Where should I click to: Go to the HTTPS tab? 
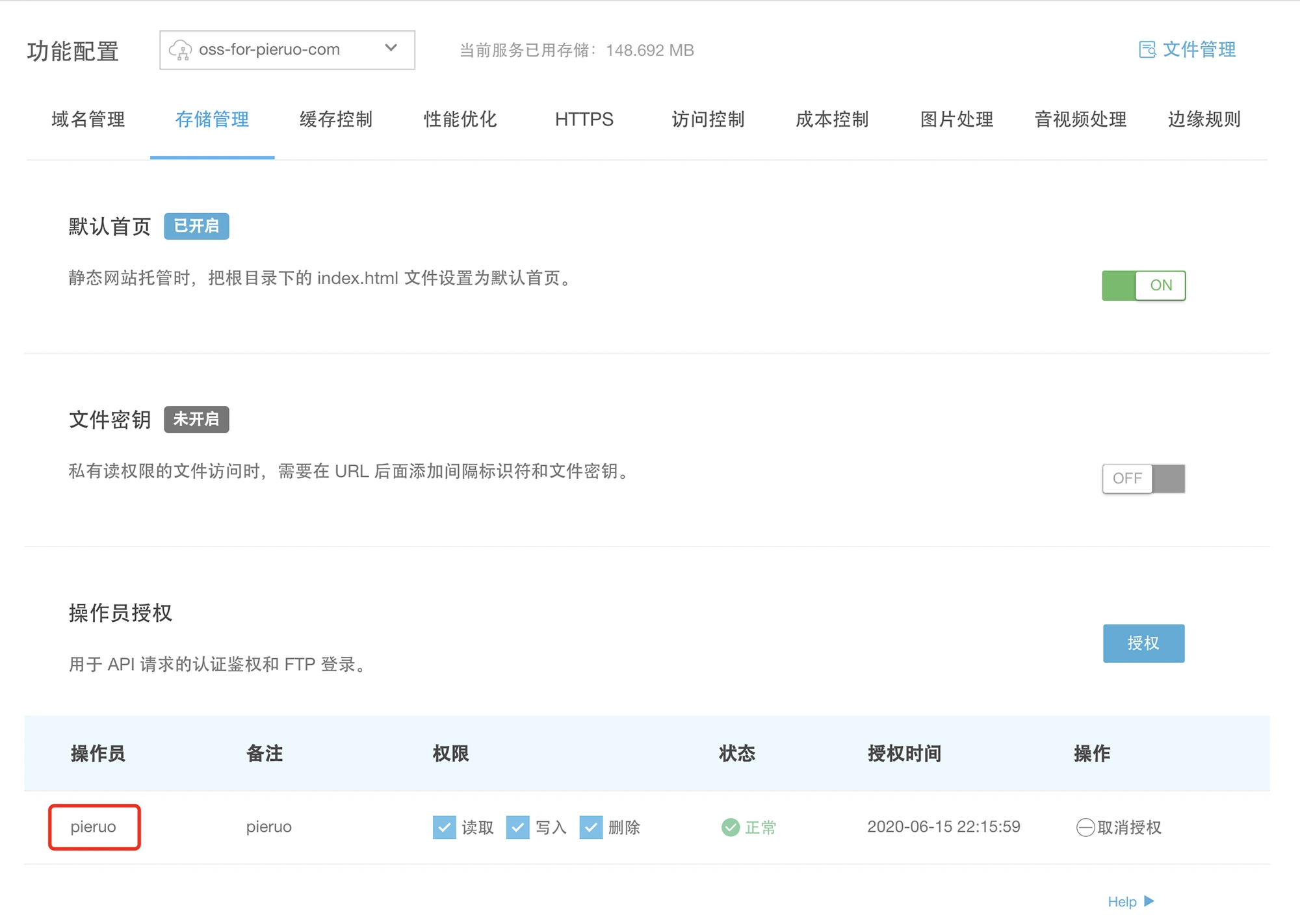pos(584,120)
